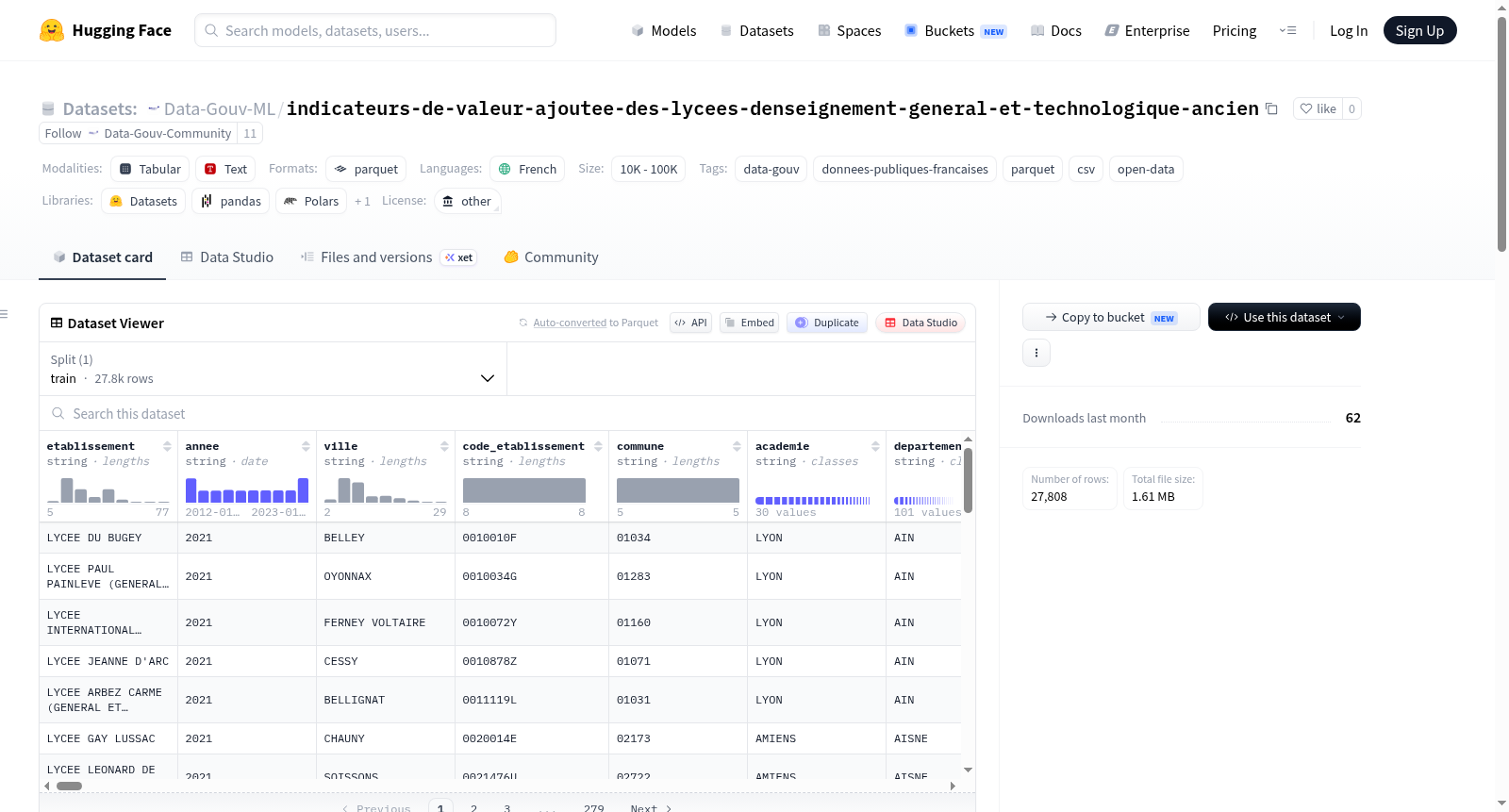
Task: Click the table's horizontal scrollbar thumb
Action: pos(69,786)
